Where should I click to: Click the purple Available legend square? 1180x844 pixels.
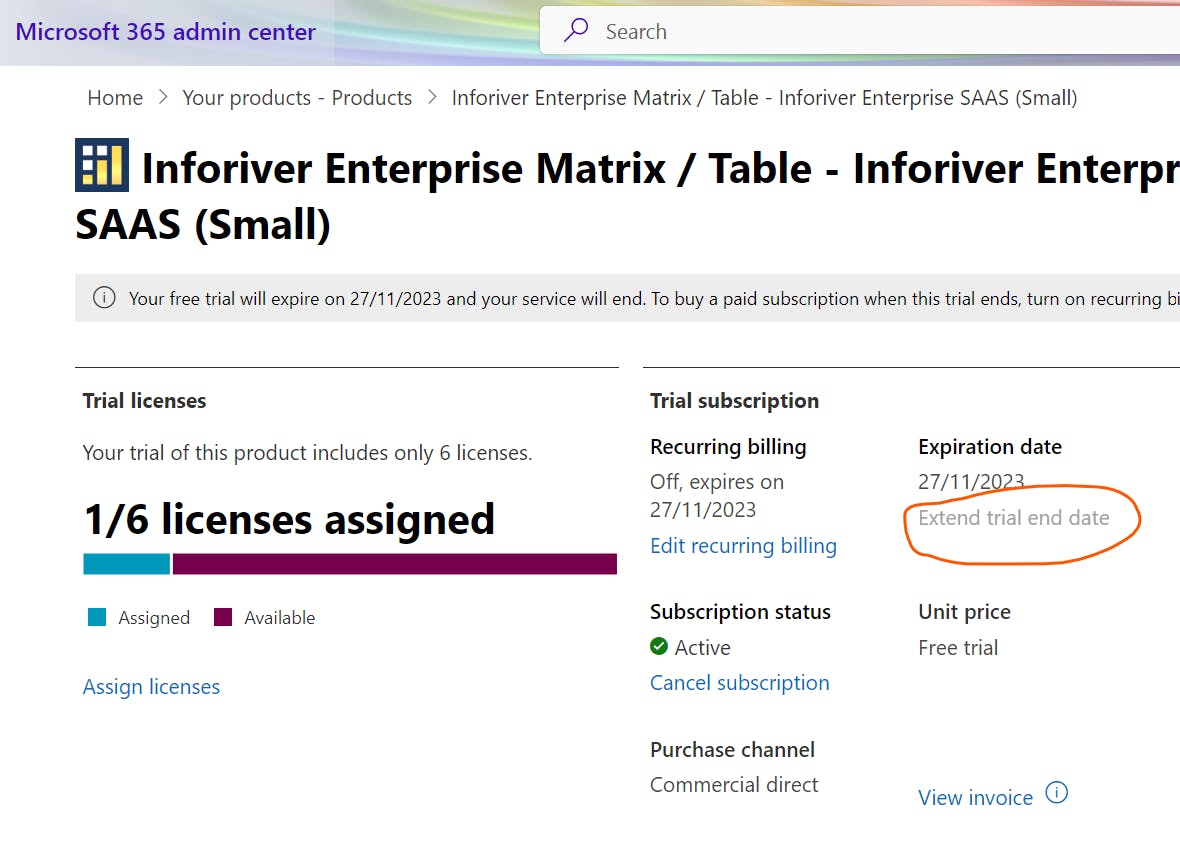(223, 617)
